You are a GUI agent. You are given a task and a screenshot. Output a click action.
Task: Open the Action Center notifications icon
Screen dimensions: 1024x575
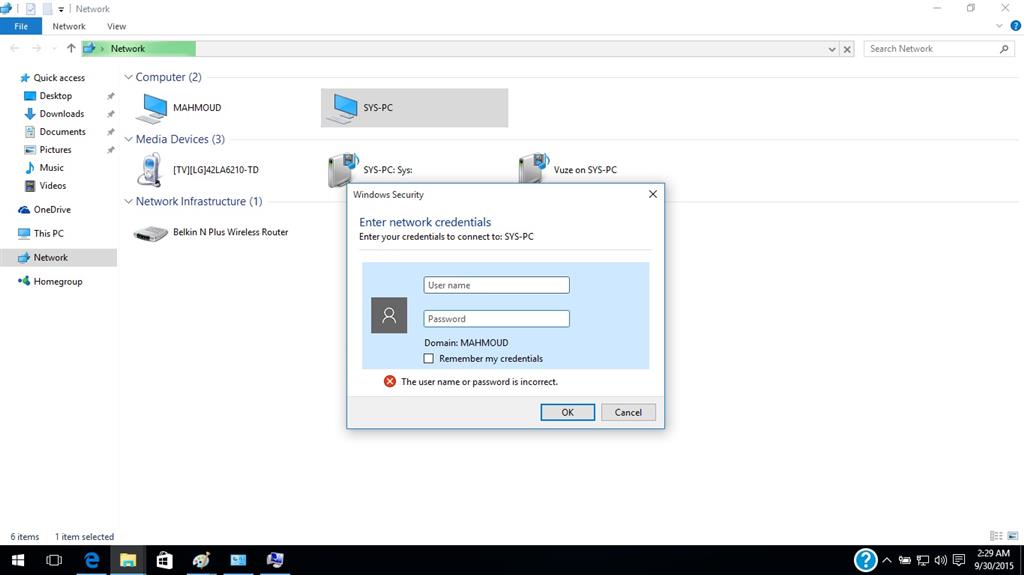[959, 560]
